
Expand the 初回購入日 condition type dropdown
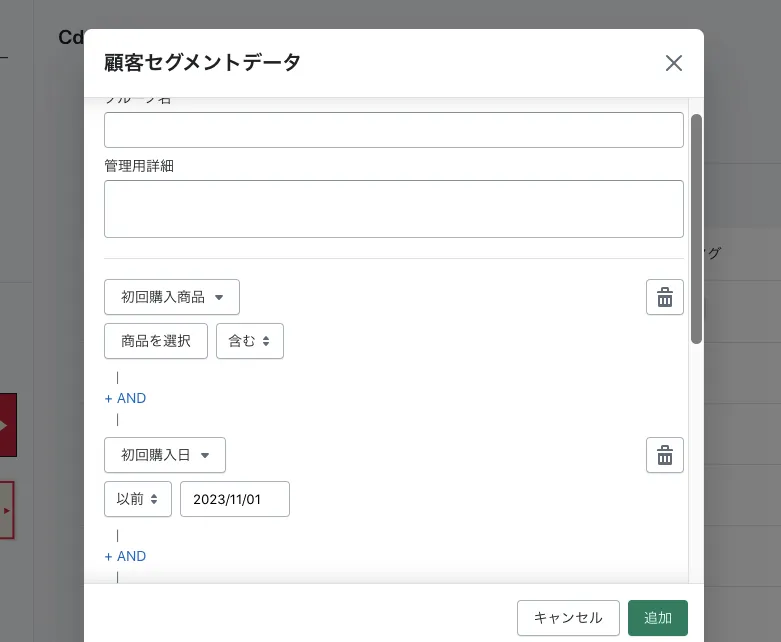coord(165,455)
